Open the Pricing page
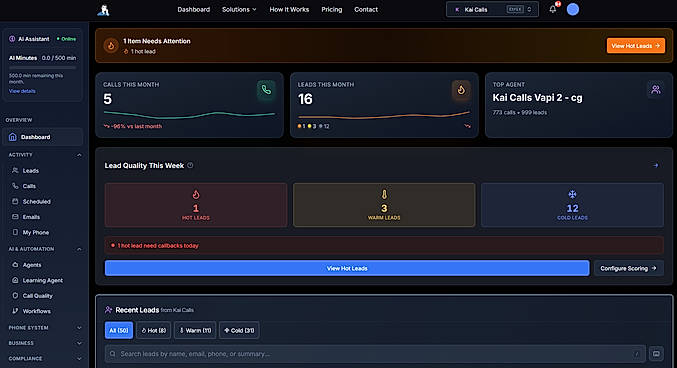The height and width of the screenshot is (368, 677). click(x=332, y=10)
